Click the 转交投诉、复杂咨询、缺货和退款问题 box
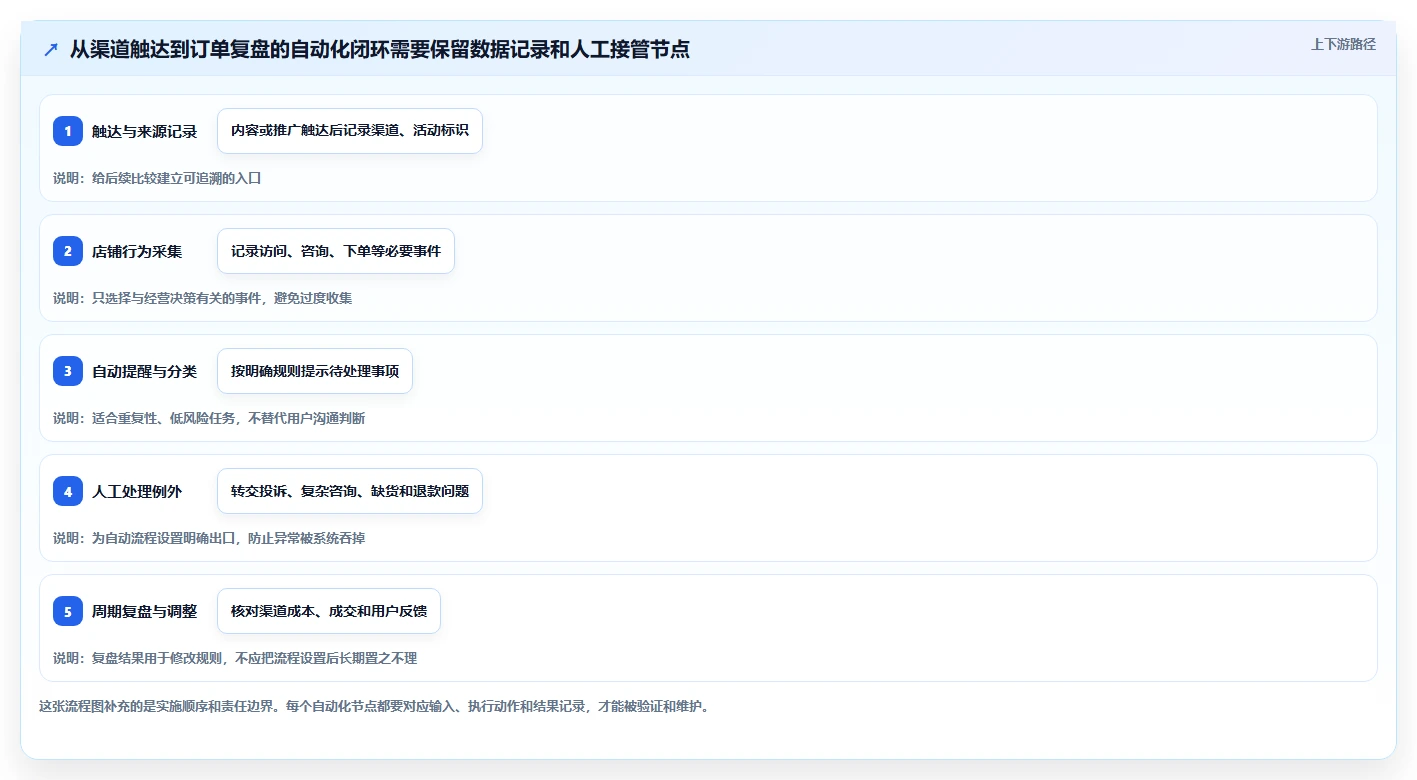 (350, 491)
